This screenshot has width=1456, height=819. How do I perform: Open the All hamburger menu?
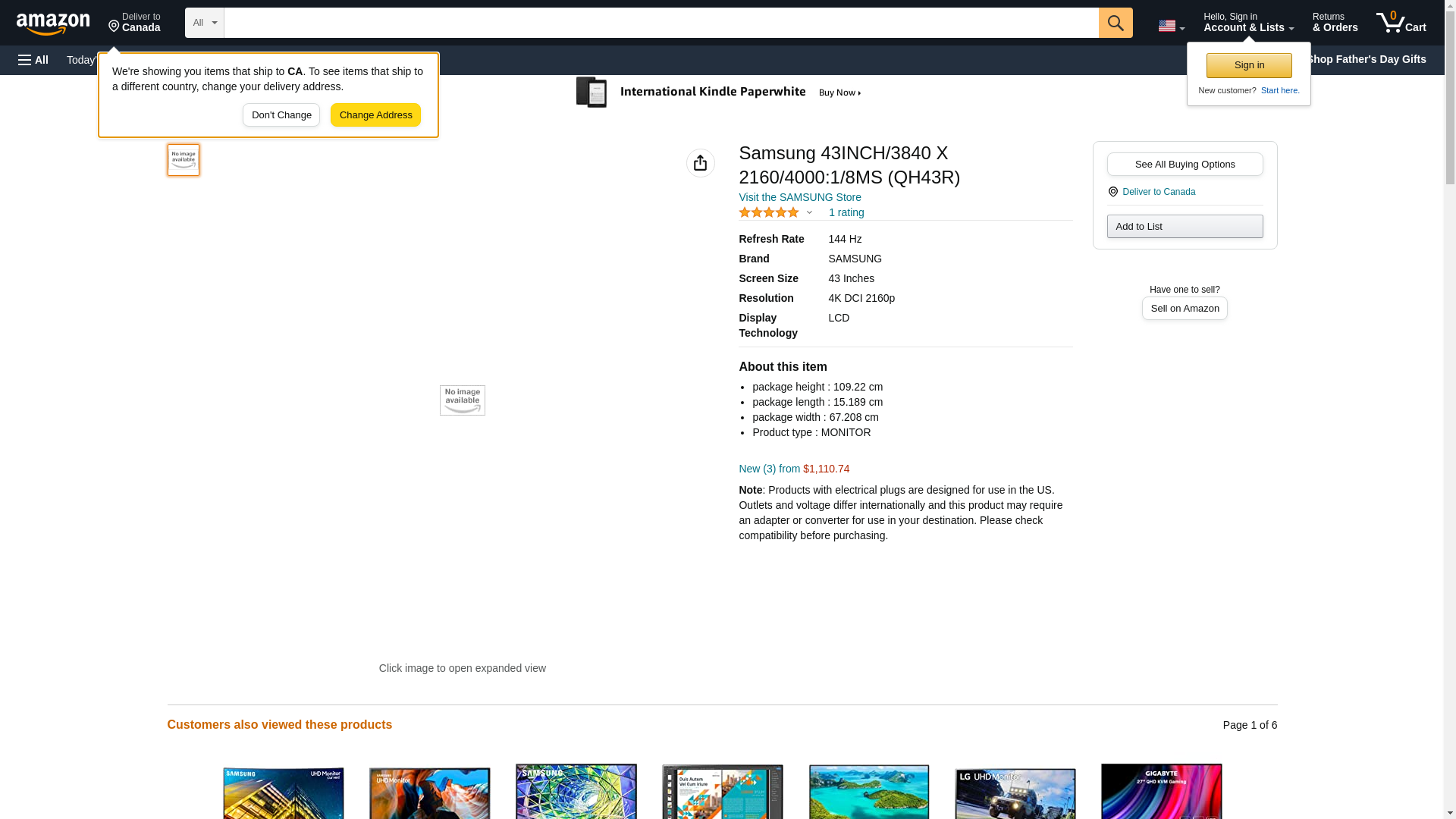click(x=33, y=60)
